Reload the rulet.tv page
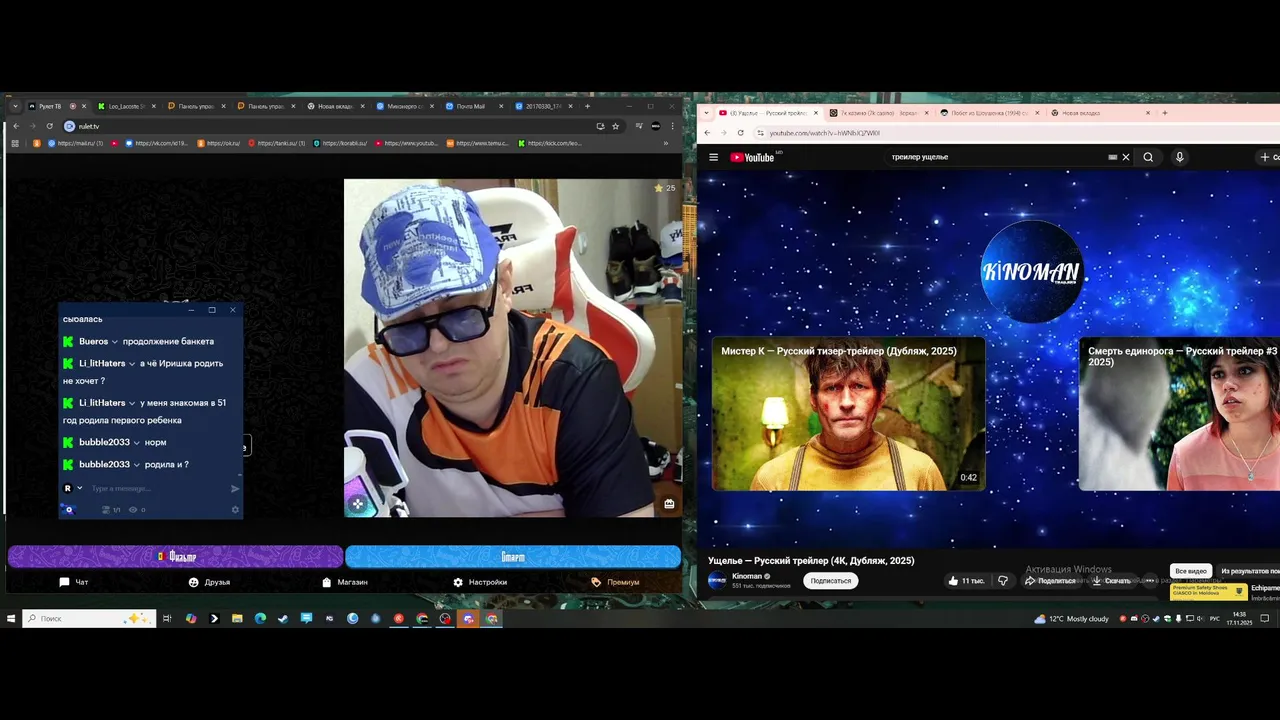This screenshot has height=720, width=1280. (49, 126)
